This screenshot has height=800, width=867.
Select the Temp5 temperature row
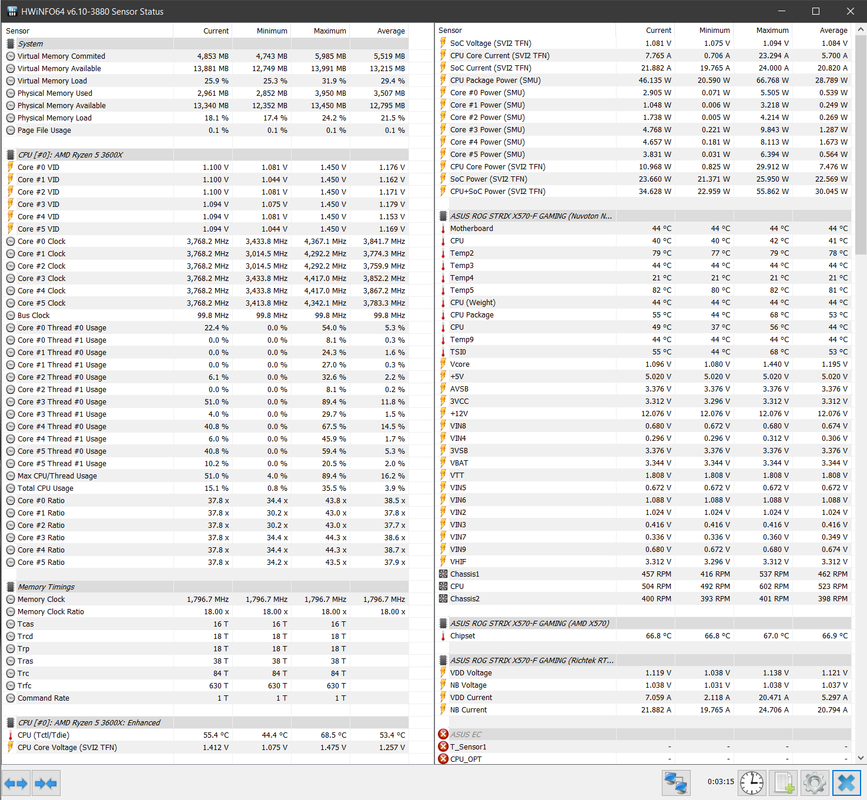(644, 290)
